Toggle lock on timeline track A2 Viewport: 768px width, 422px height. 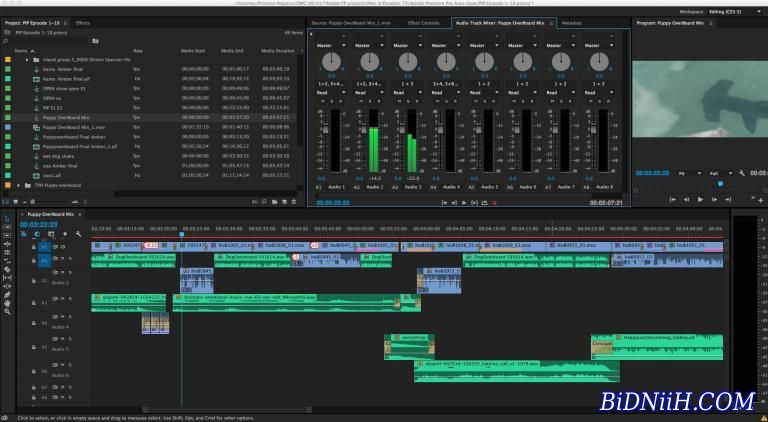click(34, 281)
